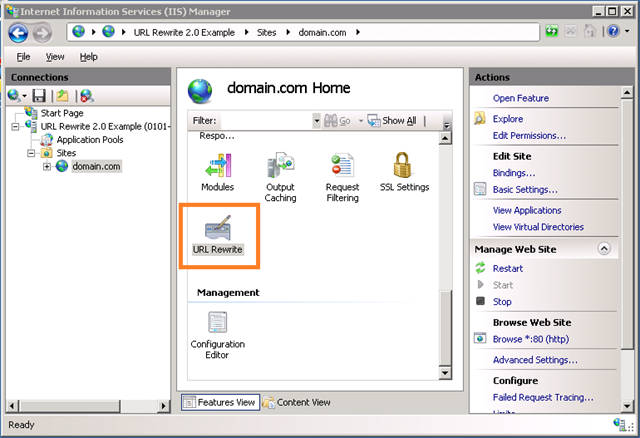Image resolution: width=640 pixels, height=438 pixels.
Task: Click the green Refresh page icon
Action: click(x=552, y=31)
